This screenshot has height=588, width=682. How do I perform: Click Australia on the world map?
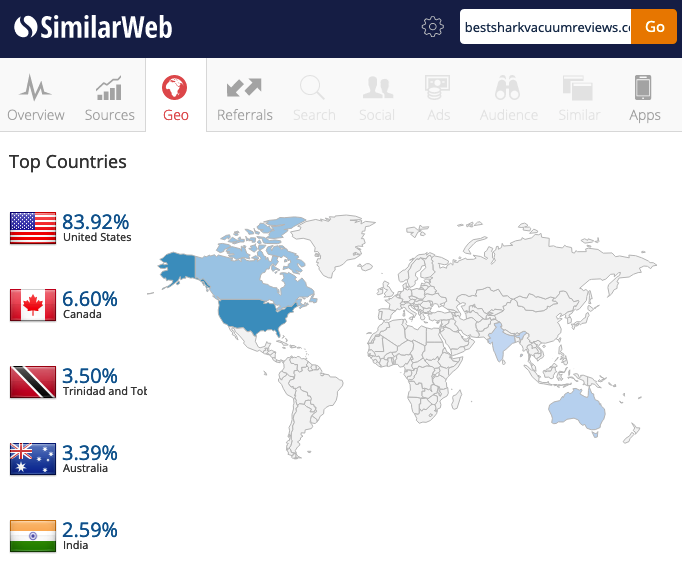(x=578, y=409)
